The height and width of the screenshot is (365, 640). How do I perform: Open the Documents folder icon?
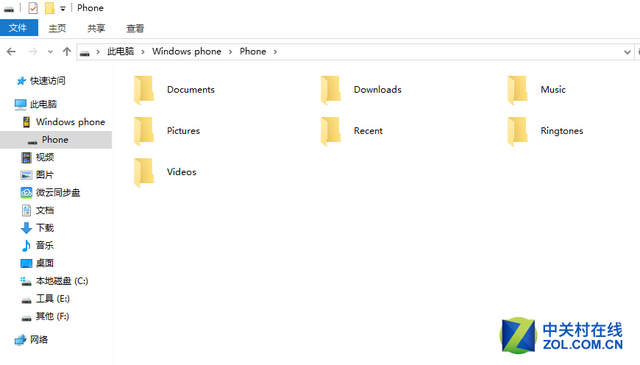point(144,90)
